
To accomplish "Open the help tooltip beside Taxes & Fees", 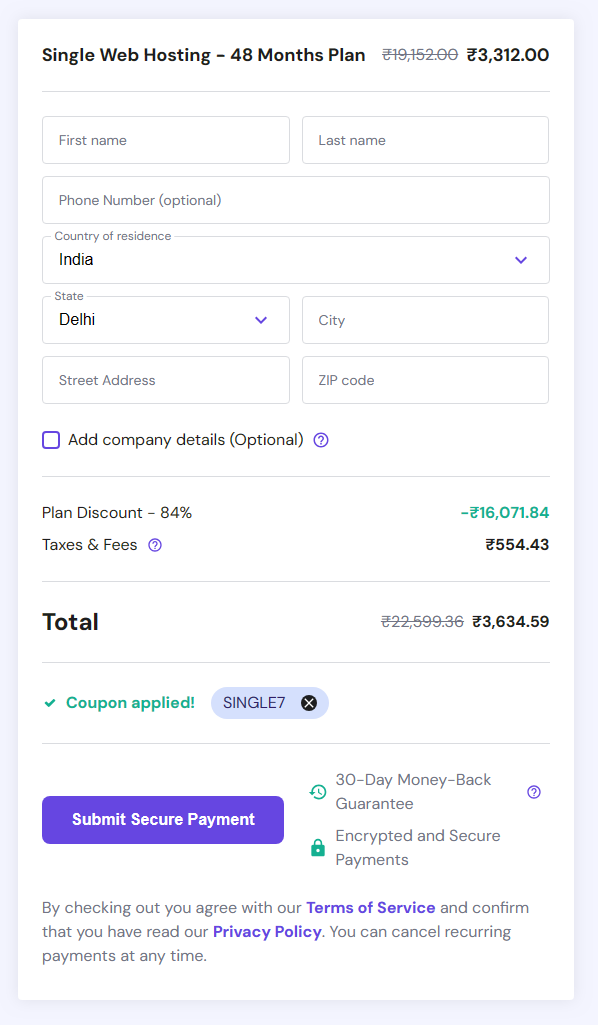I will [x=154, y=545].
